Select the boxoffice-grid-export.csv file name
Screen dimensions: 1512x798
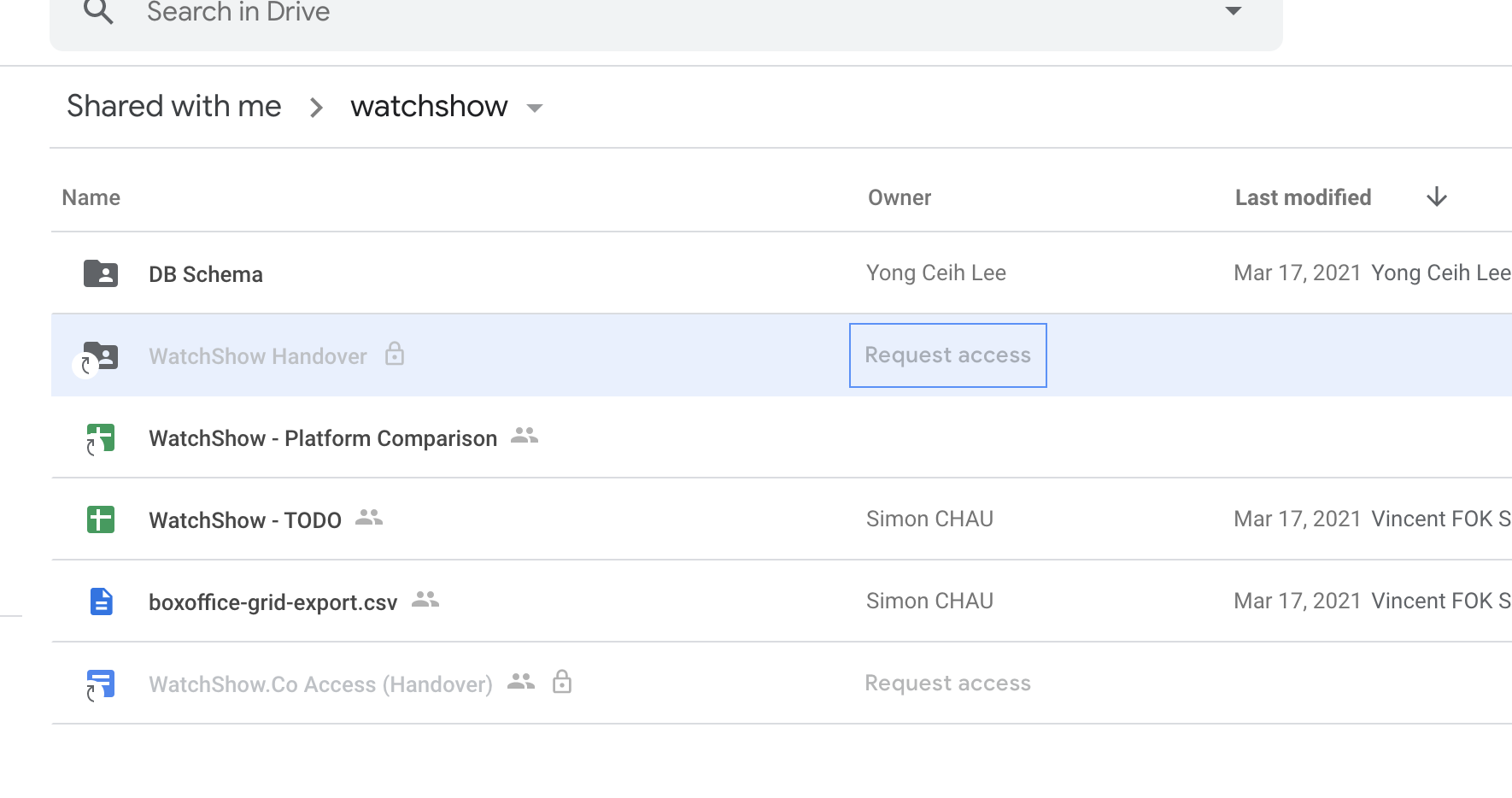(273, 602)
